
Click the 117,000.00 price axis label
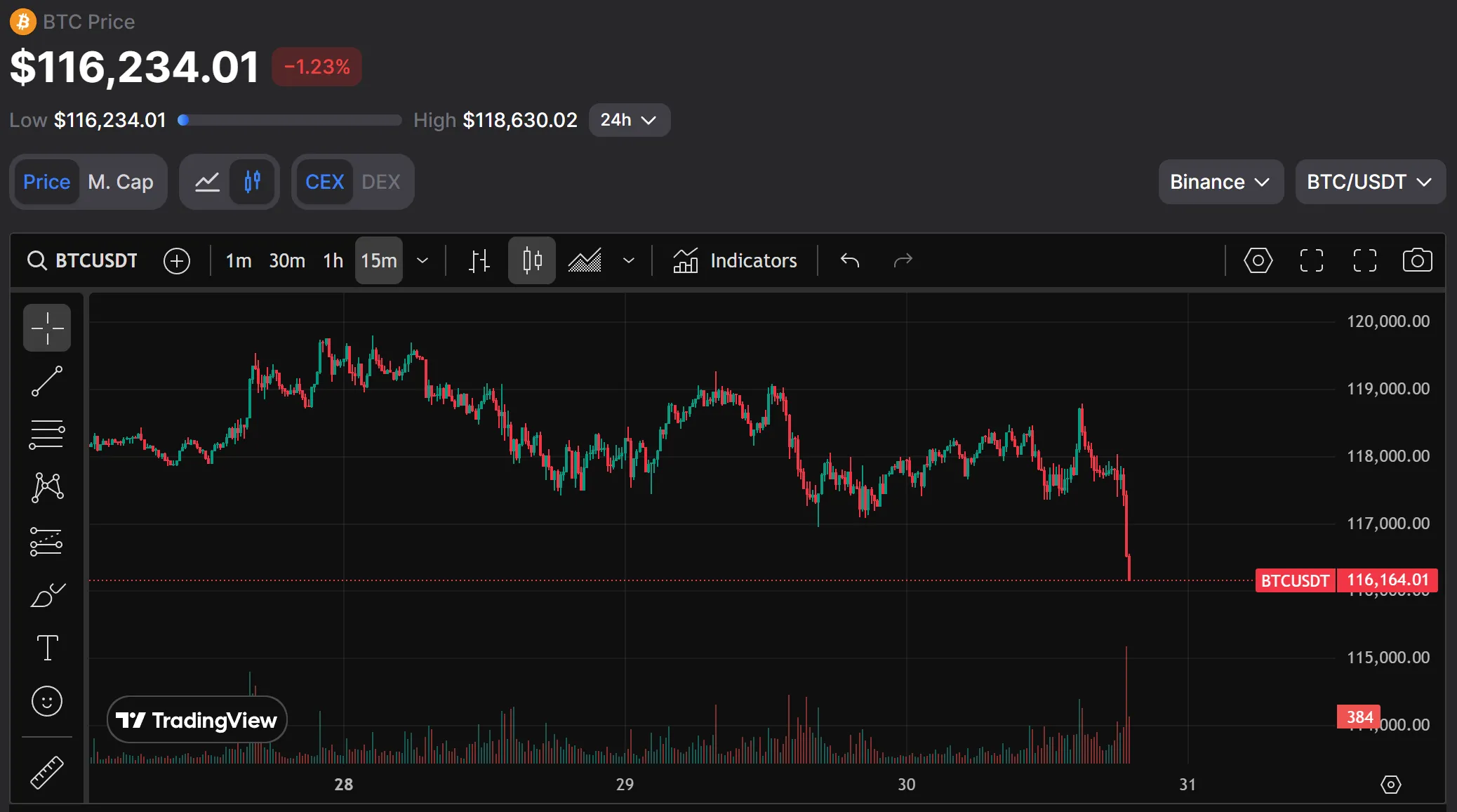pyautogui.click(x=1388, y=524)
